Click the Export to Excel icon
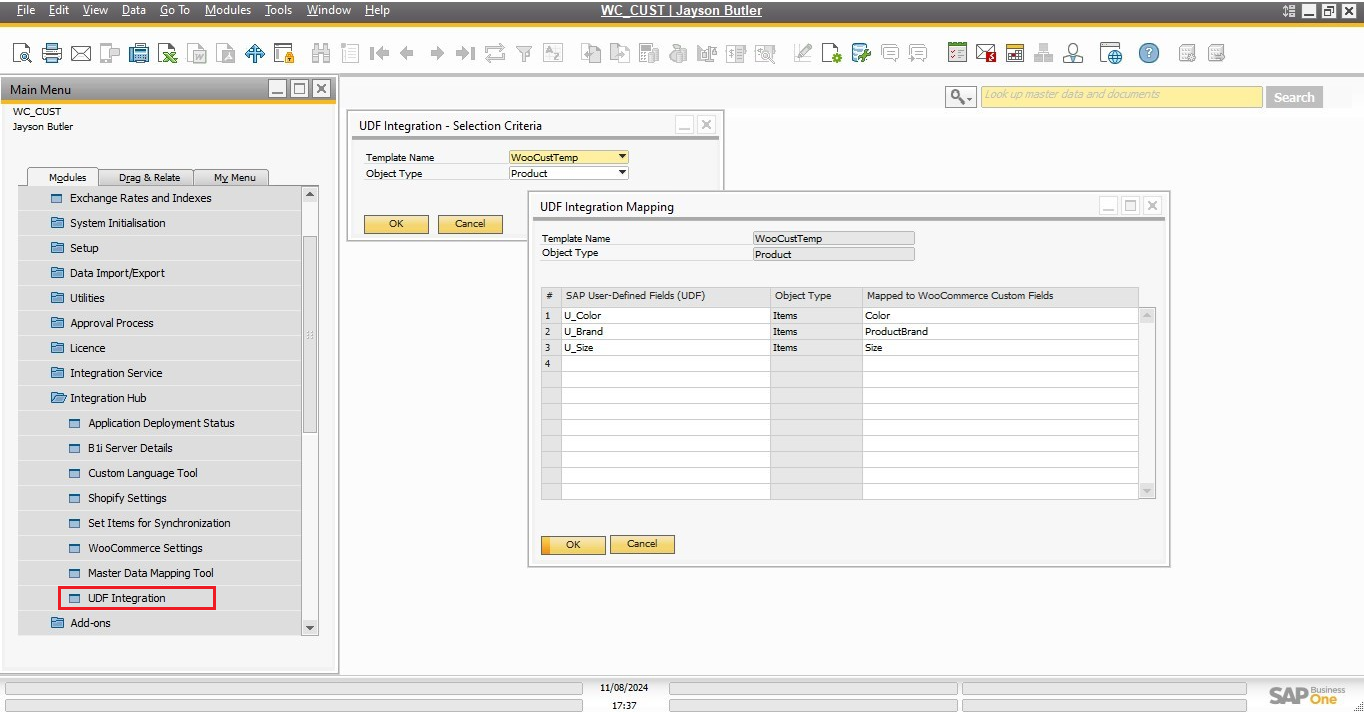1364x712 pixels. [169, 53]
